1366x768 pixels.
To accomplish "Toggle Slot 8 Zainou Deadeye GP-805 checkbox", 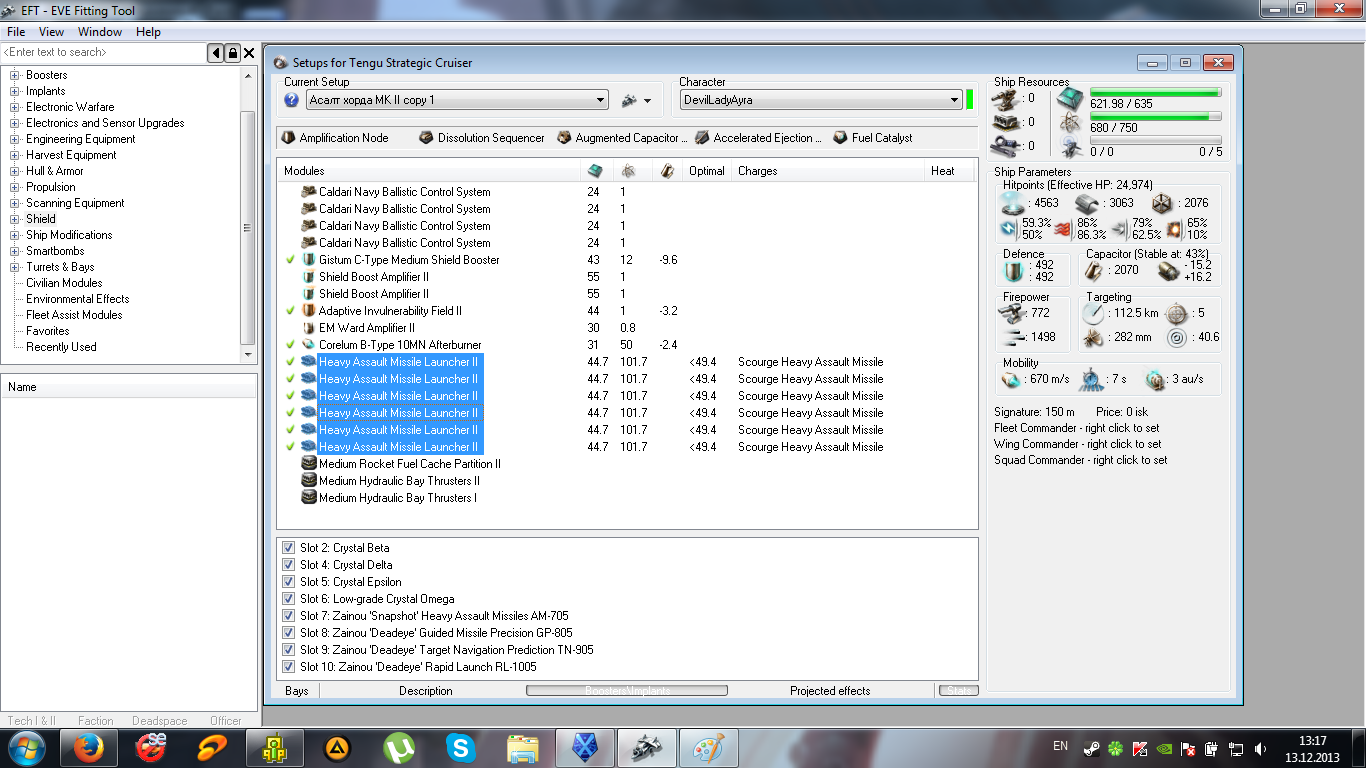I will point(288,633).
